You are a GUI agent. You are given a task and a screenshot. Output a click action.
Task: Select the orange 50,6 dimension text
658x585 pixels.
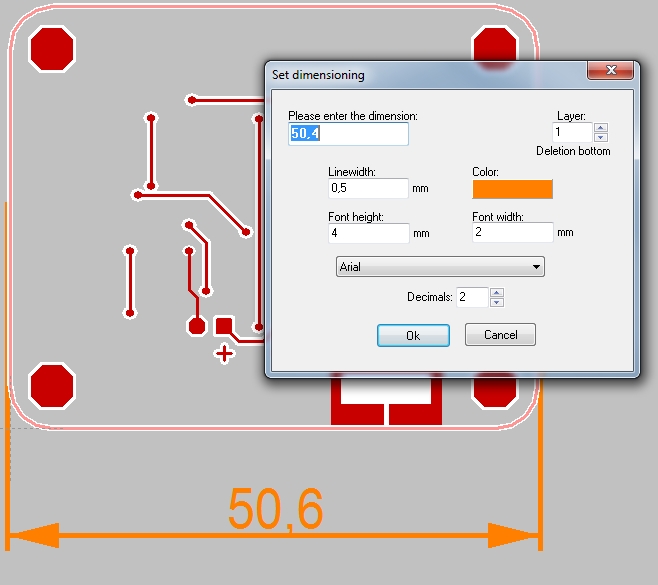pos(276,510)
